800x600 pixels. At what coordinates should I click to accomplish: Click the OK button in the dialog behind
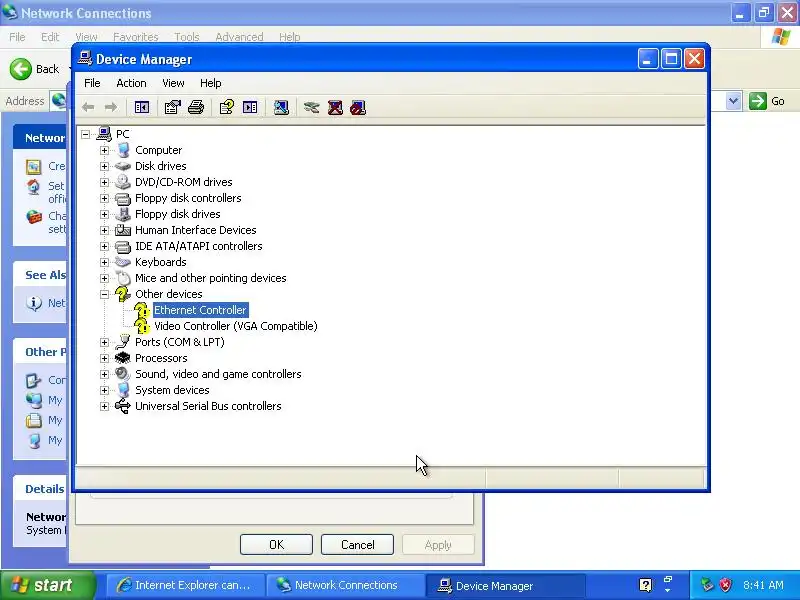(x=276, y=544)
